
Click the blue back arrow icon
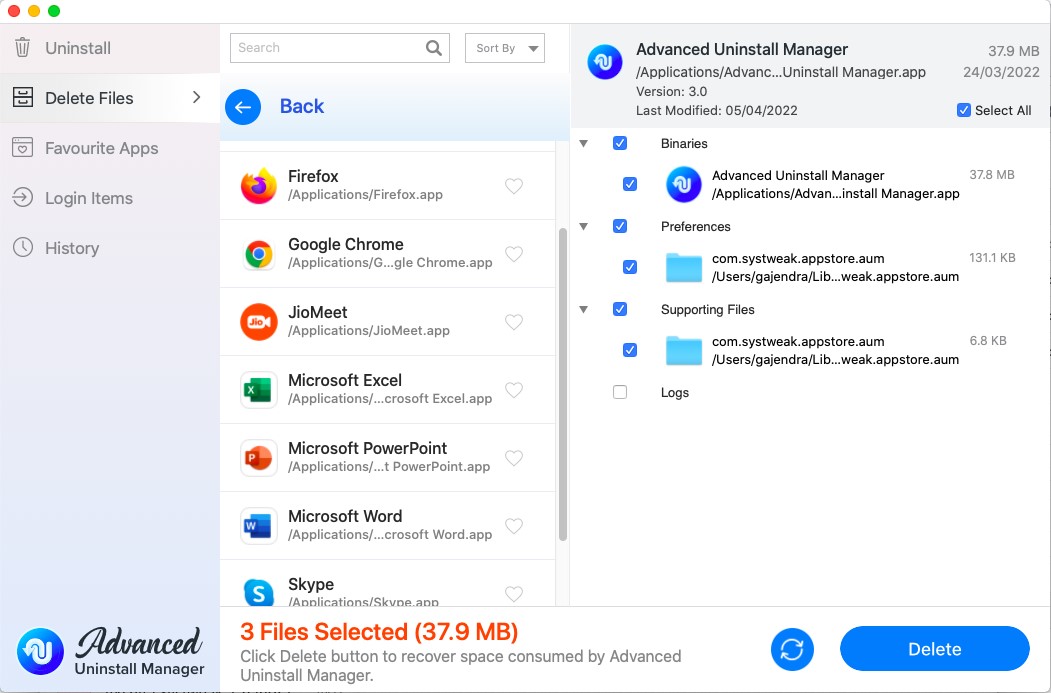tap(243, 107)
